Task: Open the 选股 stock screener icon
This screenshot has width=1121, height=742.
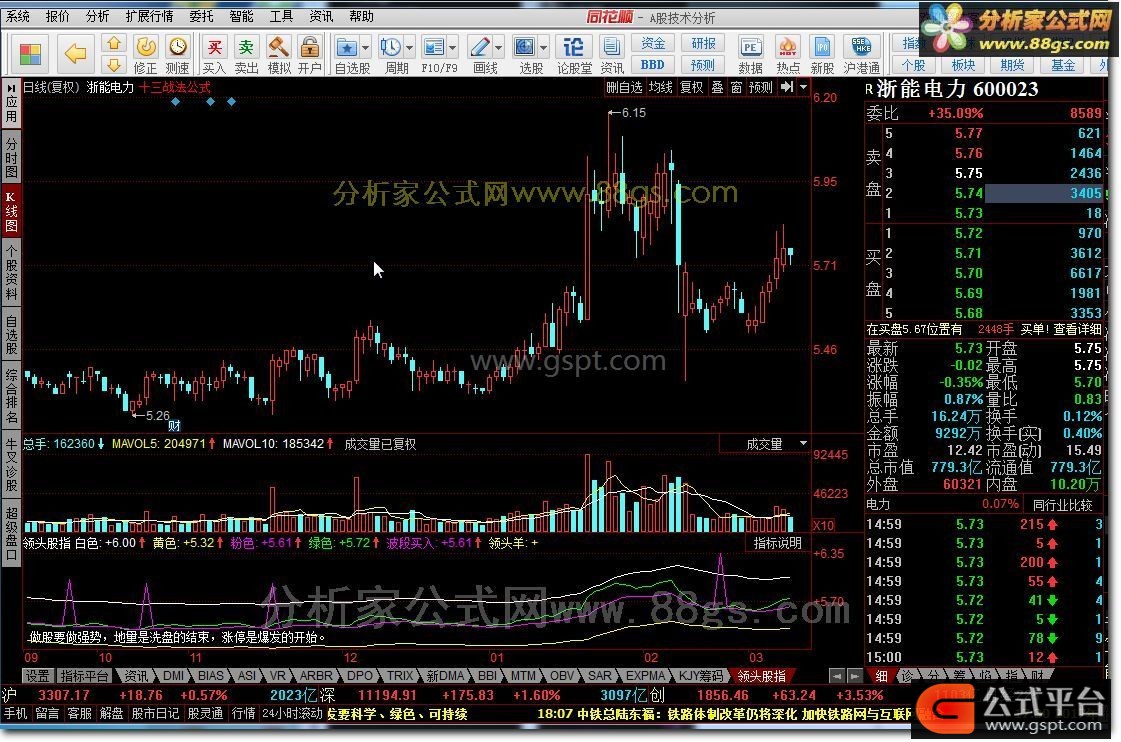Action: tap(525, 47)
